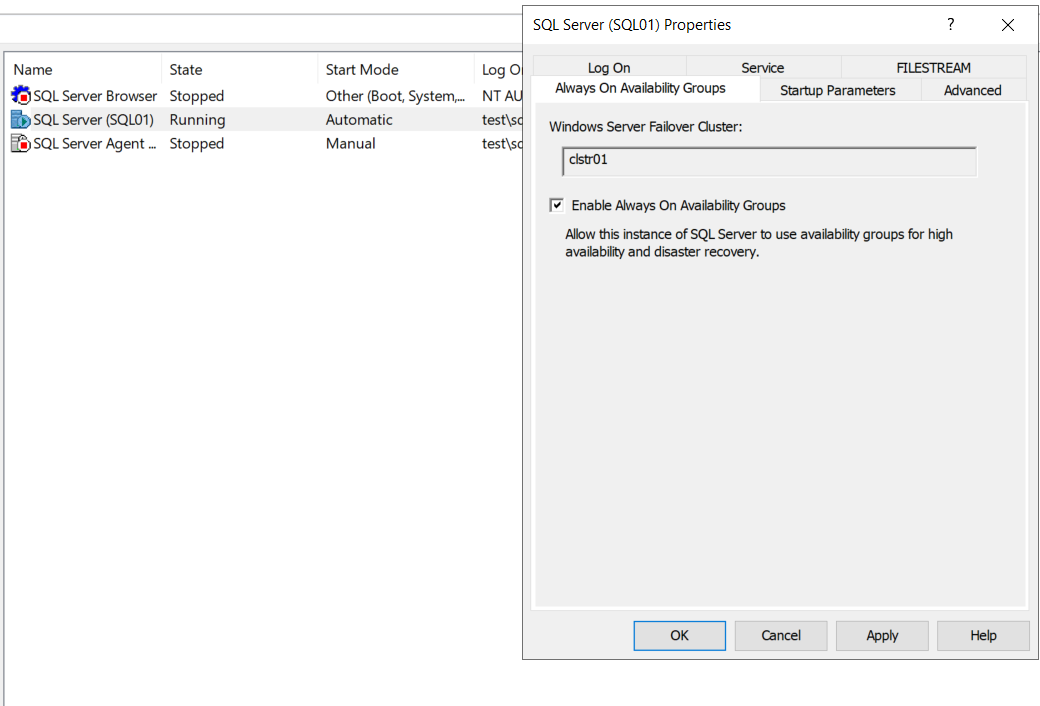1040x706 pixels.
Task: Select the SQL Server Agent row name
Action: click(x=95, y=143)
